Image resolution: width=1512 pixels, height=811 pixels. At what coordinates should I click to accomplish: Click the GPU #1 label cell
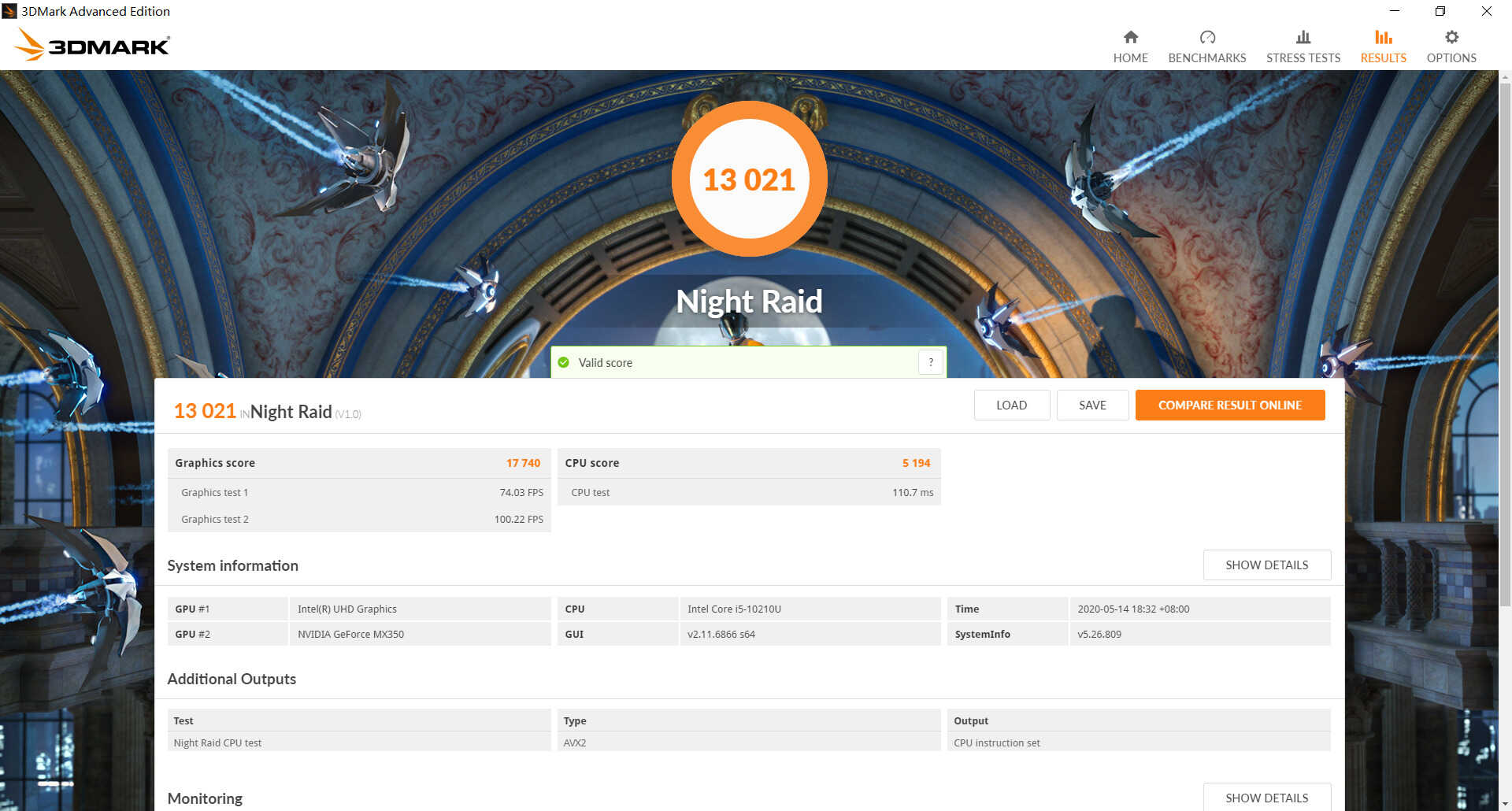click(228, 609)
